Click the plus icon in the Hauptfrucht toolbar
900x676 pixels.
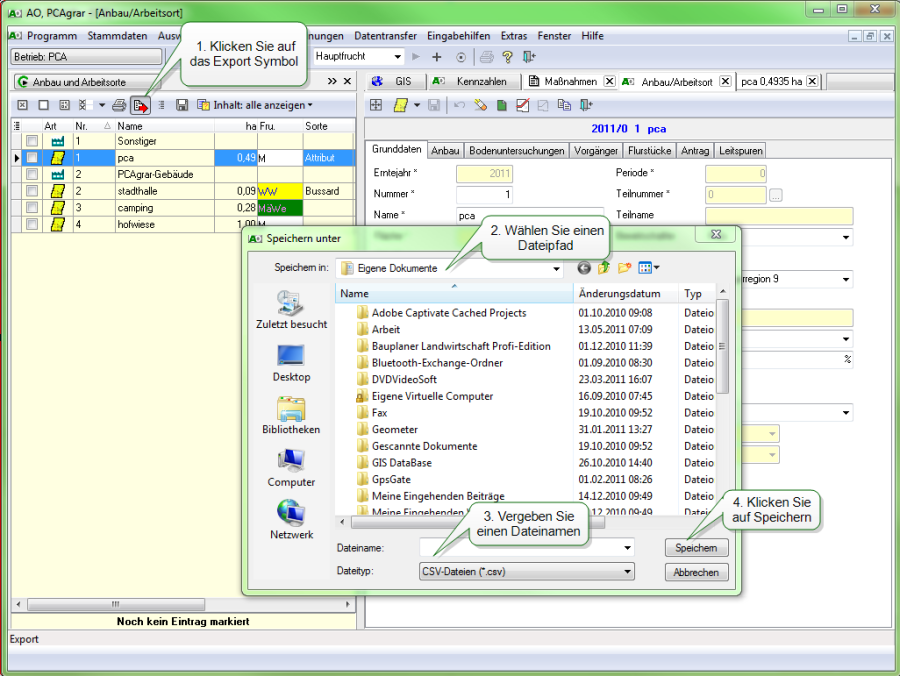click(x=437, y=57)
